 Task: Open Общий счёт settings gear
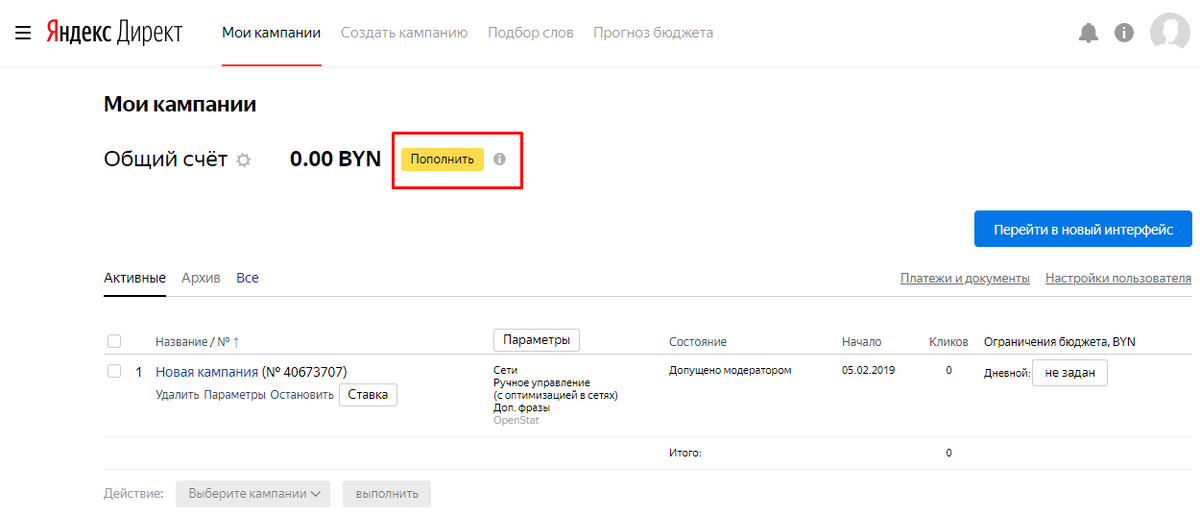[243, 160]
